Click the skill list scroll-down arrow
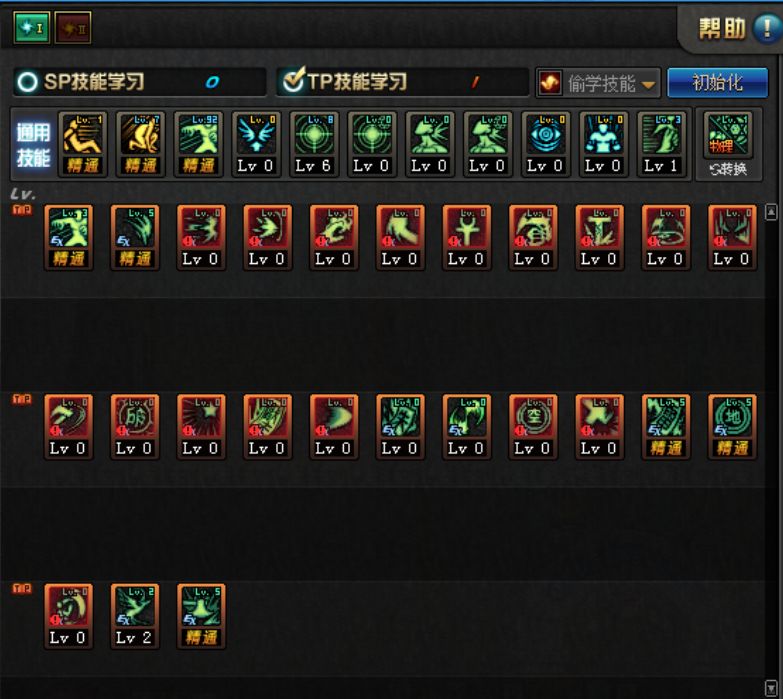Screen dimensions: 783x699 tap(771, 687)
